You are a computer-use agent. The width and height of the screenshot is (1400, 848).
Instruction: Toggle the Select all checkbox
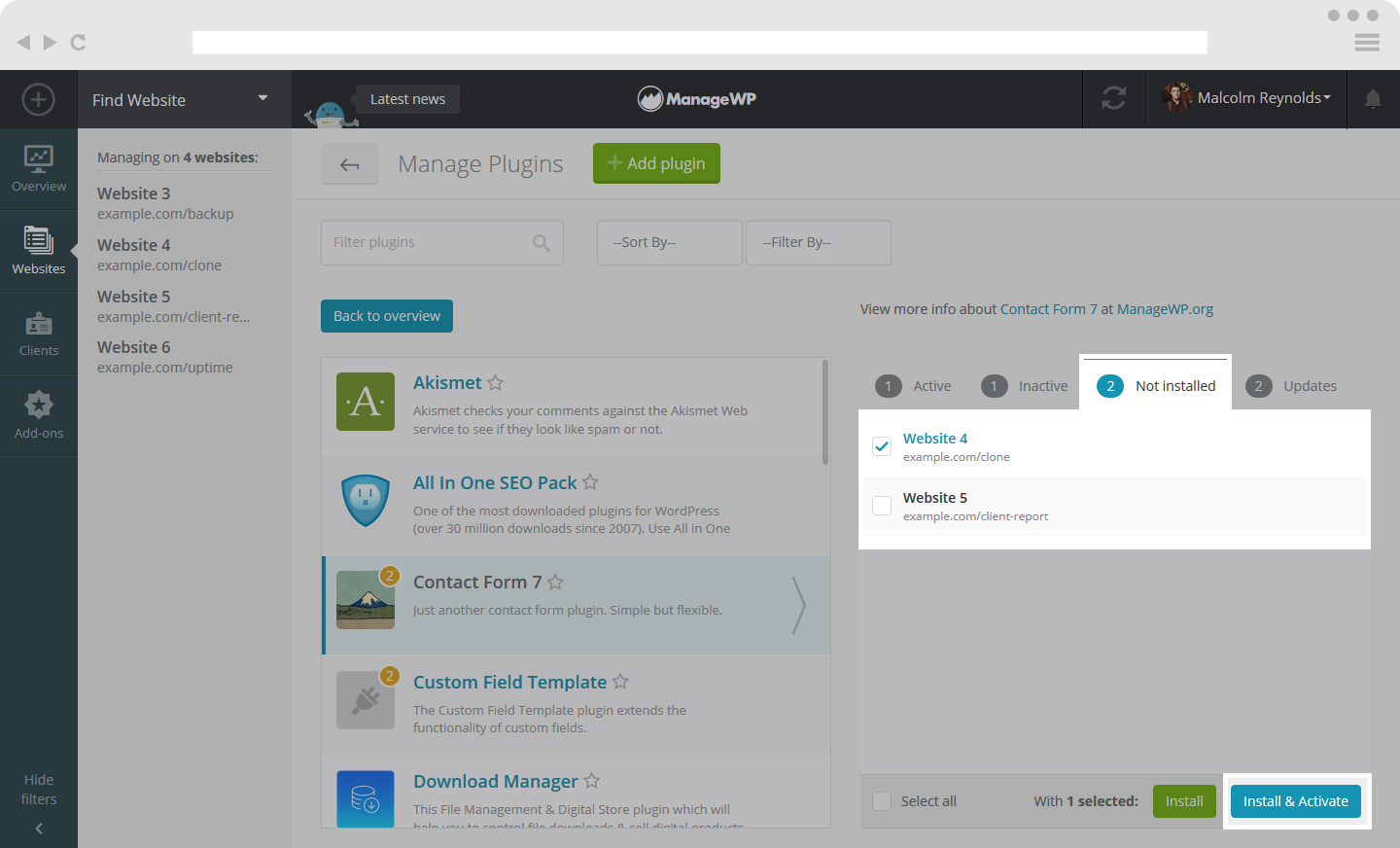(882, 801)
